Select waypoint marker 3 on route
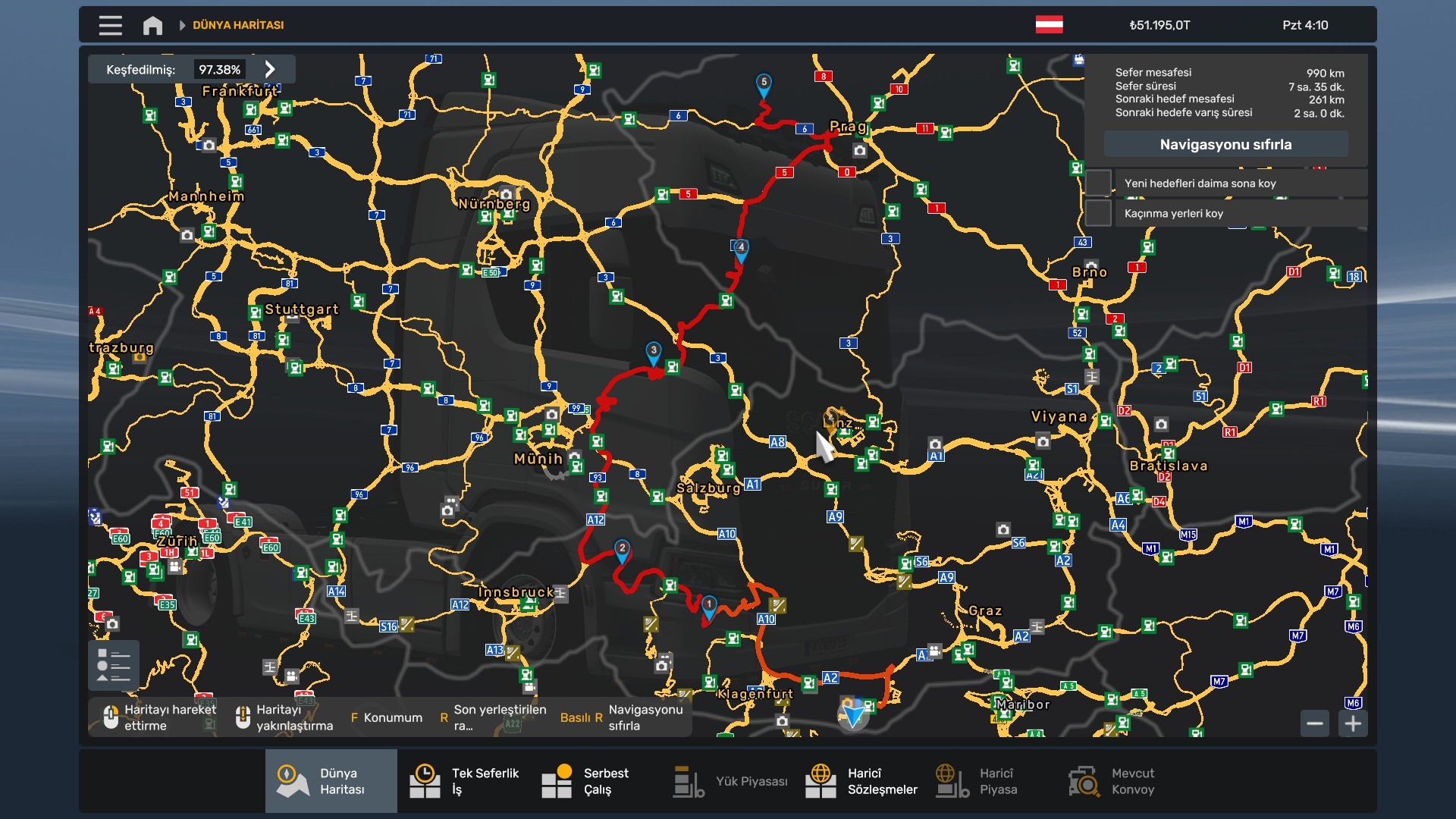Image resolution: width=1456 pixels, height=819 pixels. (653, 353)
